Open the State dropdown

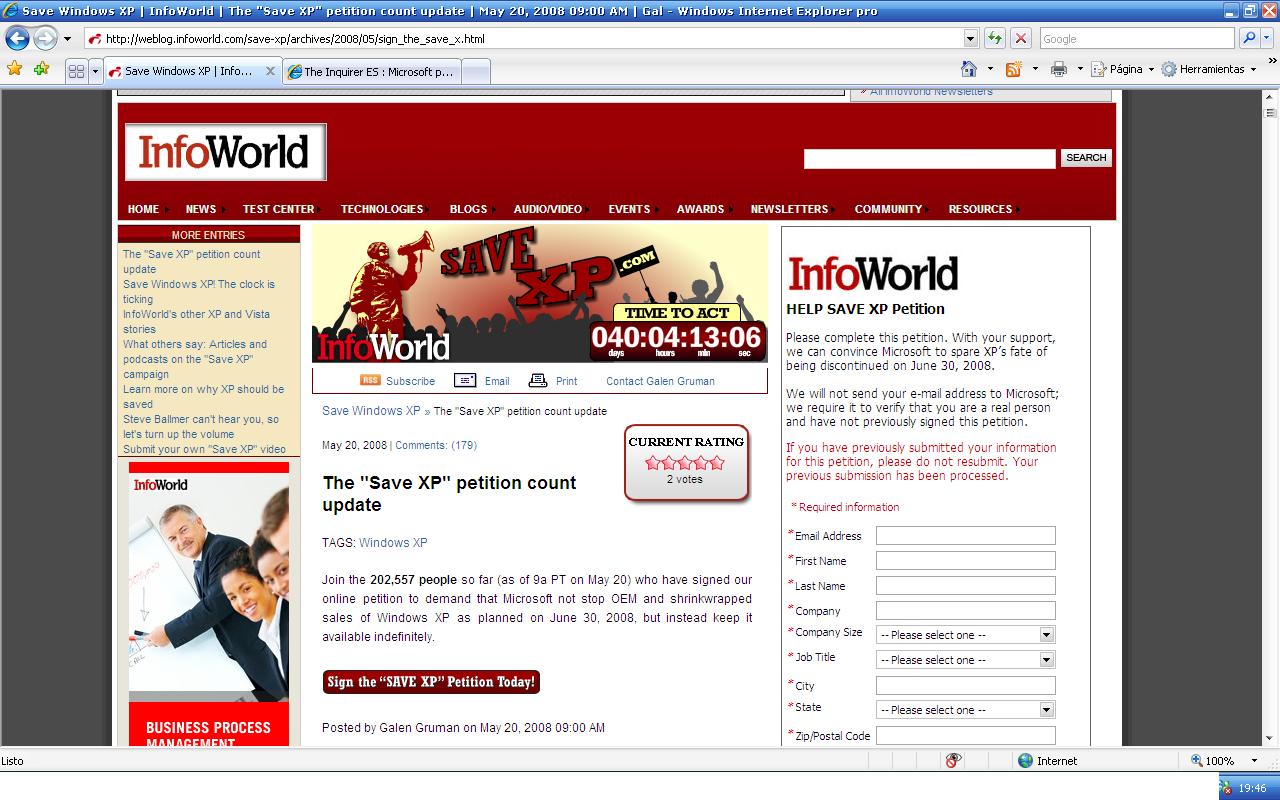(965, 710)
